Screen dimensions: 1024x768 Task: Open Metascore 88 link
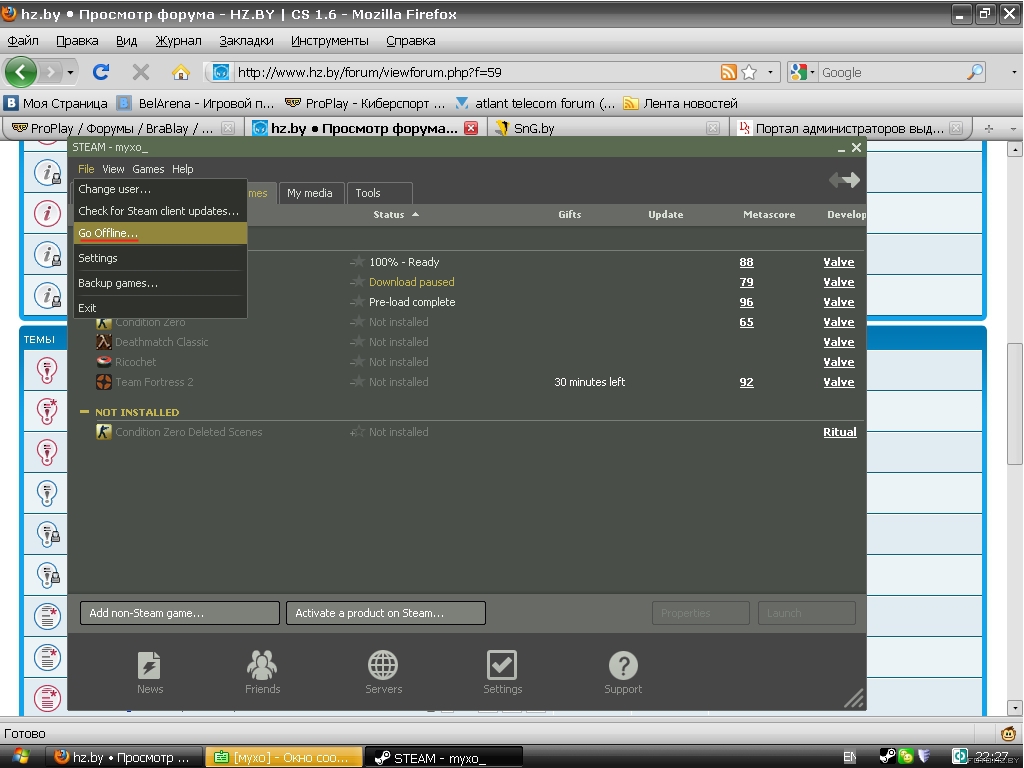point(746,262)
